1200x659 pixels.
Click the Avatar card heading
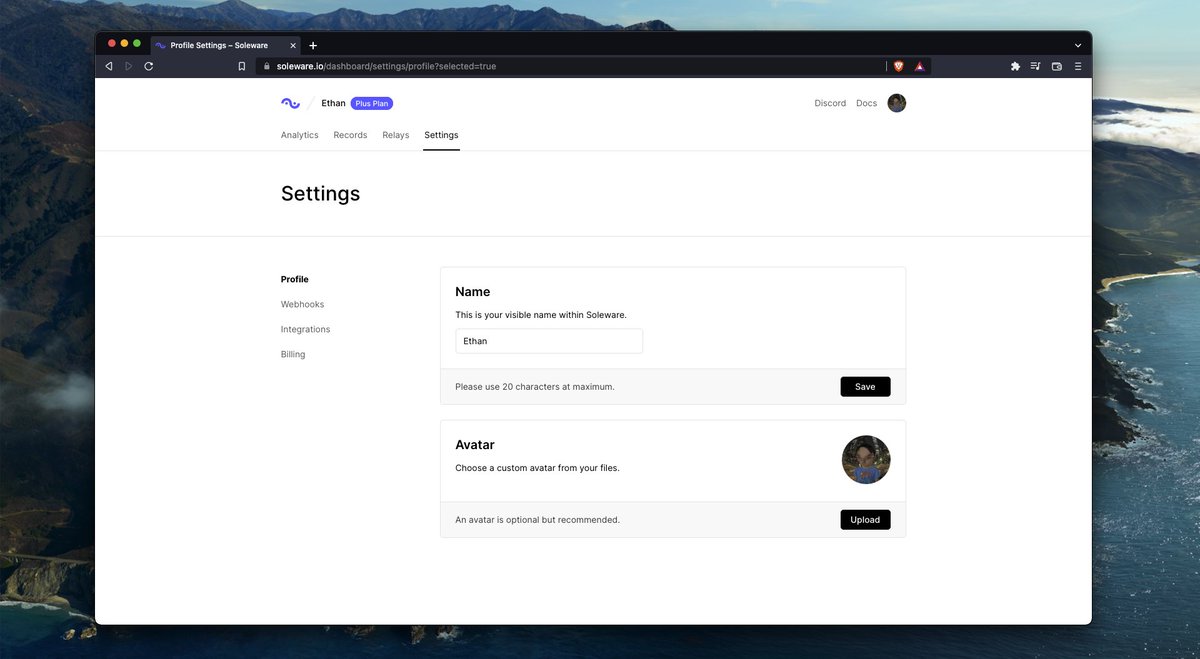click(475, 445)
